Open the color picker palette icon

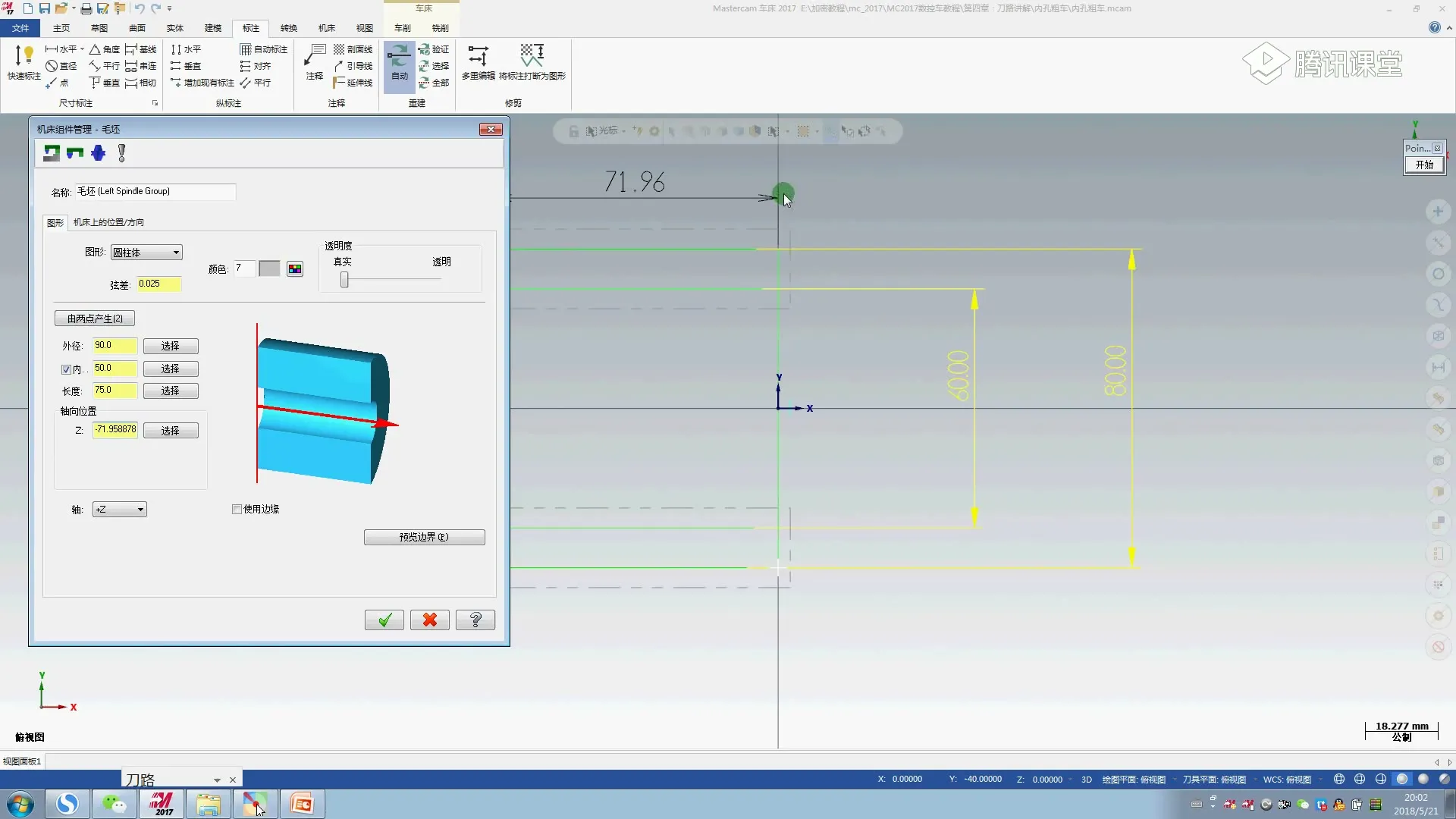[295, 269]
